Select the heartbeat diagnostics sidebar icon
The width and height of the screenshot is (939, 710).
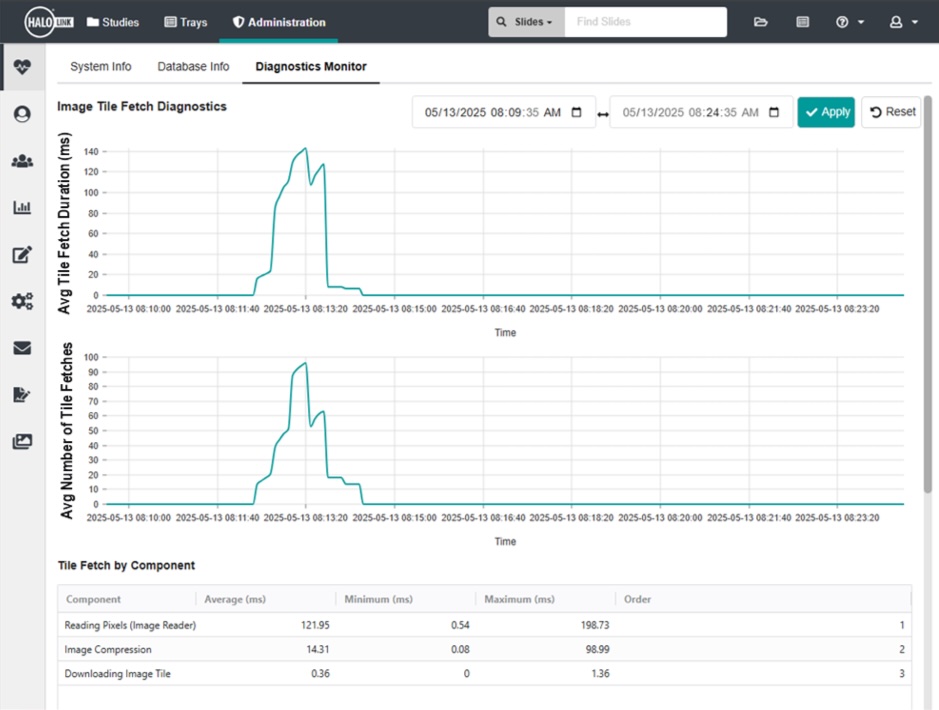pos(22,66)
